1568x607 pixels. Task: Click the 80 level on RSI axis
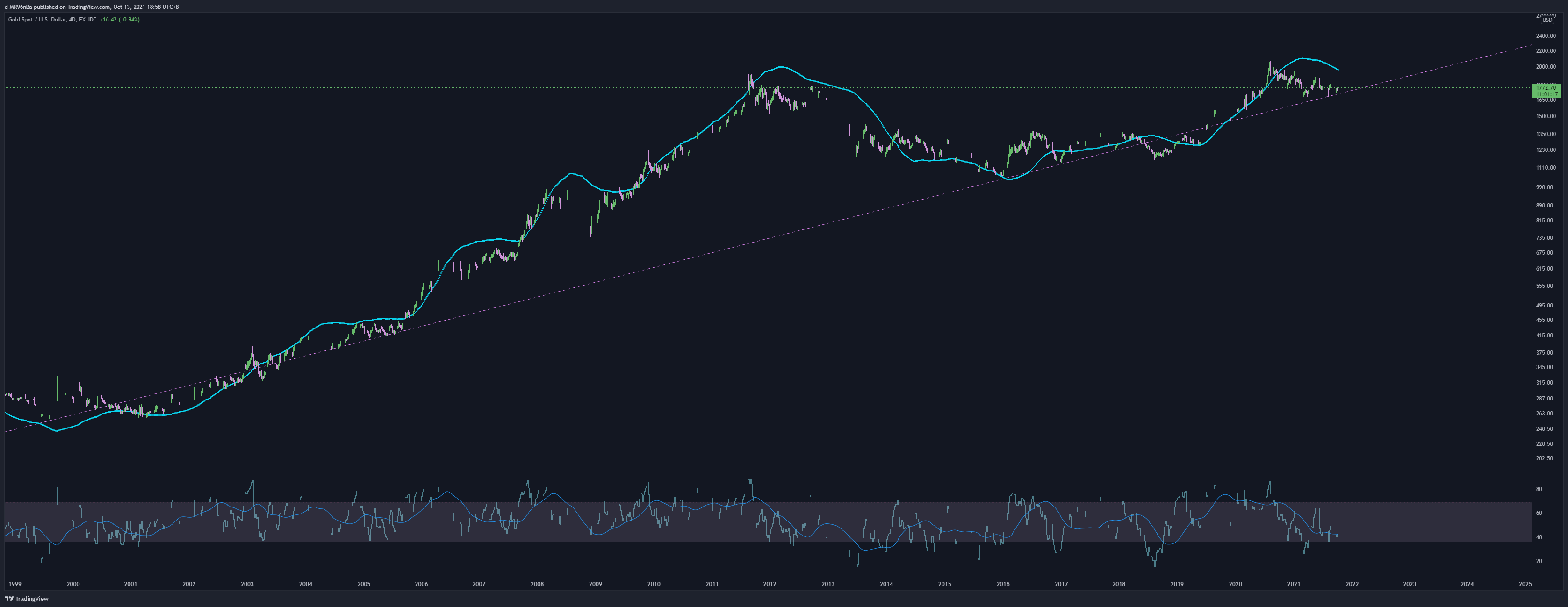pos(1539,490)
